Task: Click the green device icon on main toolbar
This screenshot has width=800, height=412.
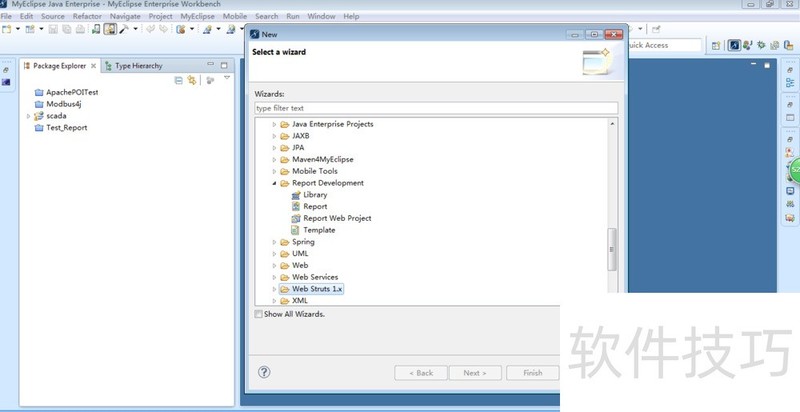Action: click(x=96, y=29)
